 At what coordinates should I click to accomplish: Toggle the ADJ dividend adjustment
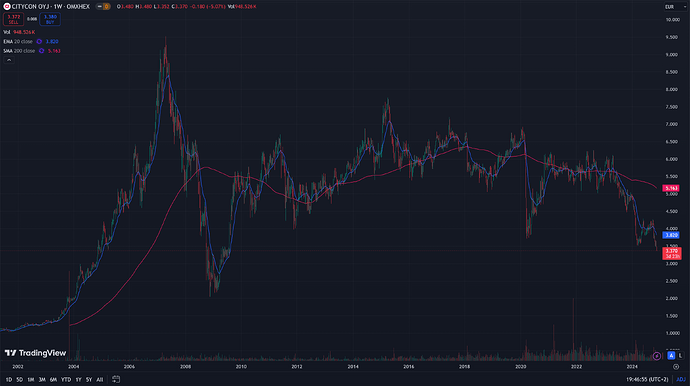(x=681, y=379)
